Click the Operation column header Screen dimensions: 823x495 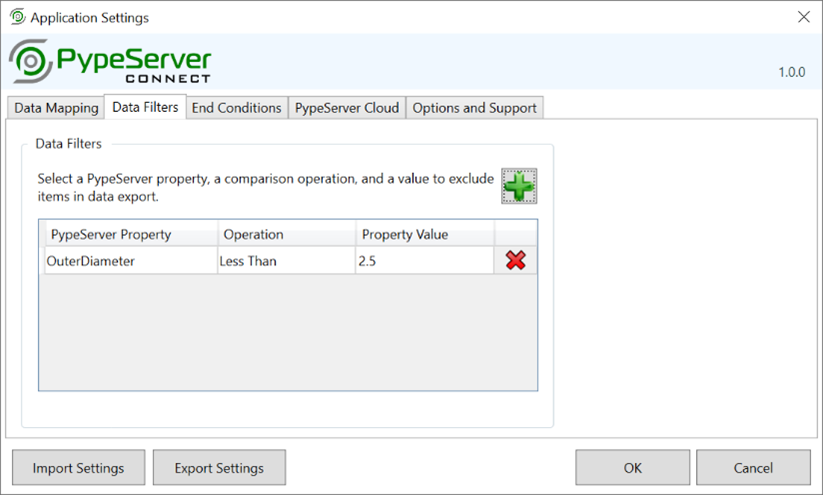[x=287, y=234]
